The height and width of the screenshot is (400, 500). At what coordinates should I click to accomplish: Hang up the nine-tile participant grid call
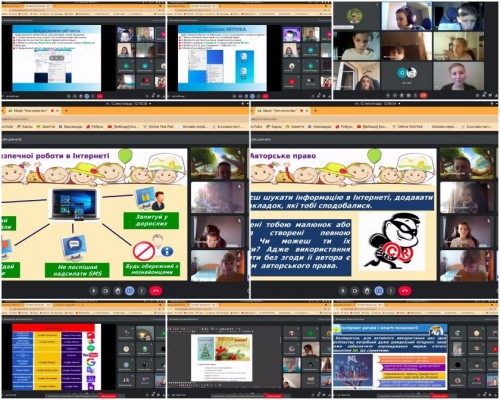pyautogui.click(x=423, y=95)
